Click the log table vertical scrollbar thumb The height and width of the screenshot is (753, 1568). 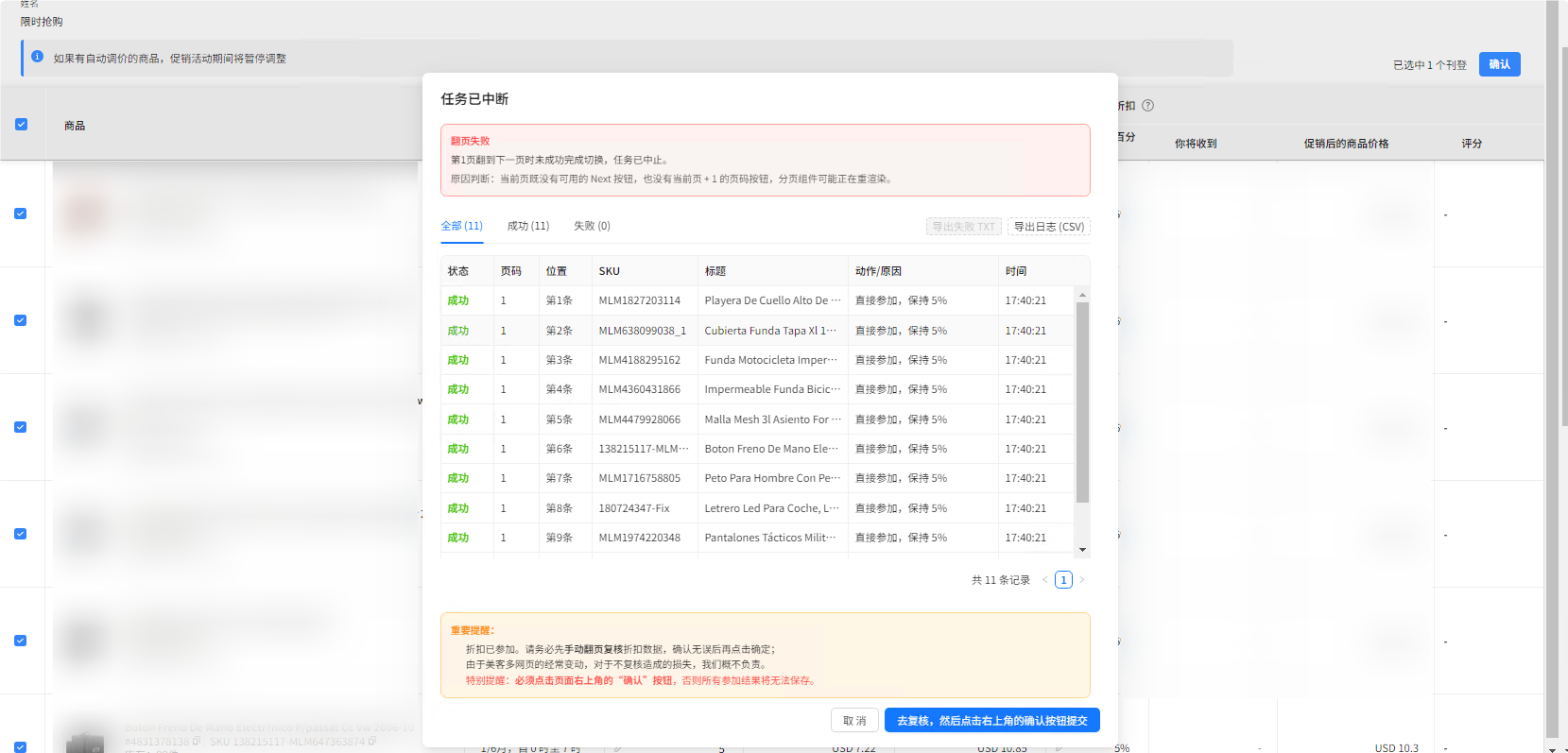click(1083, 402)
